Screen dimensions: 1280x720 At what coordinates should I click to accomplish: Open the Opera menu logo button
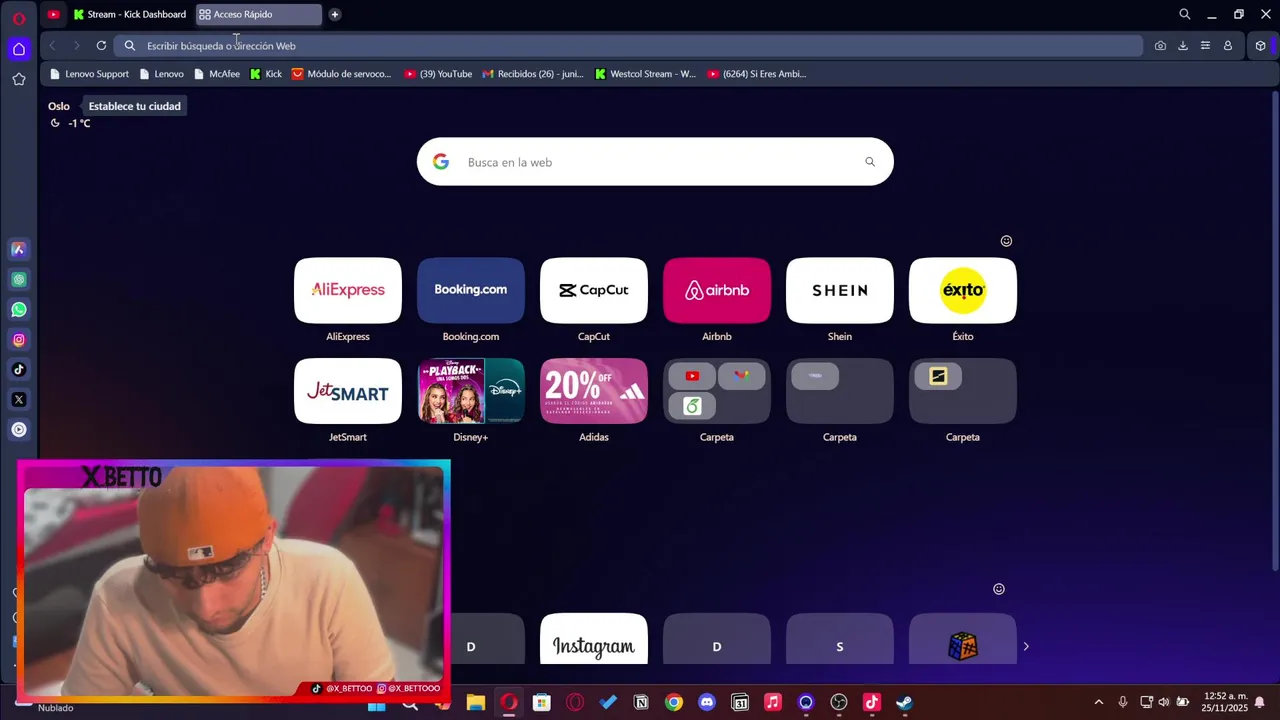pyautogui.click(x=18, y=18)
